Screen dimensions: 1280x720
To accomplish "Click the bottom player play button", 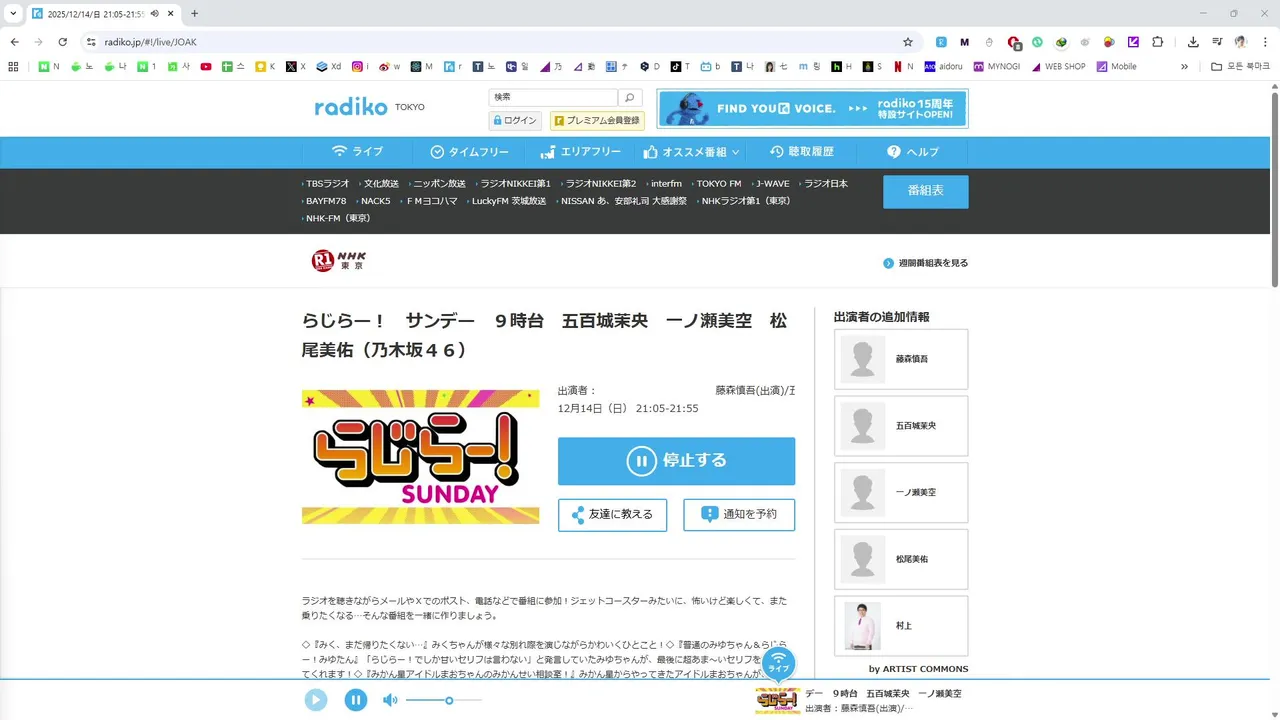I will point(316,700).
